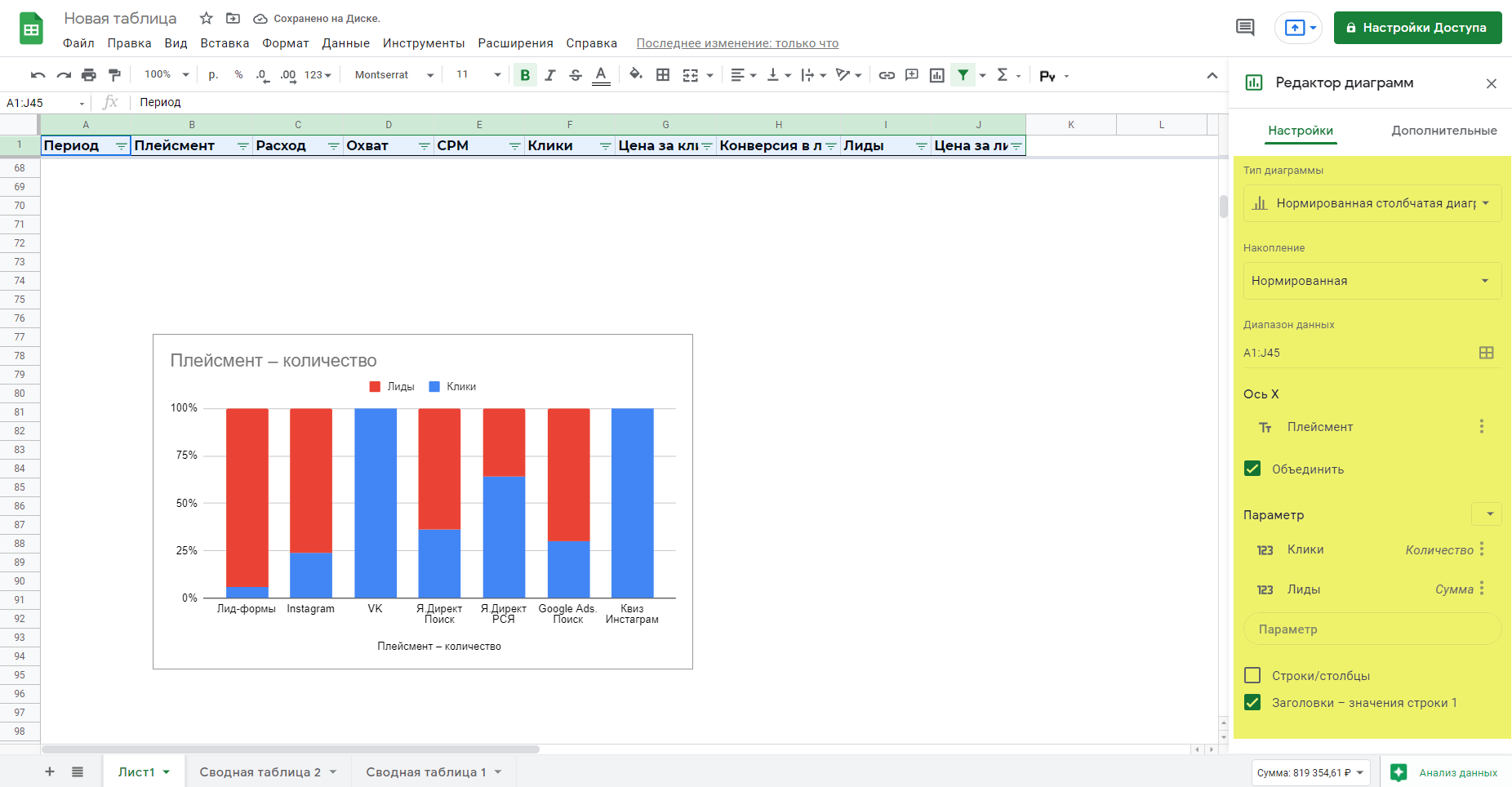Viewport: 1512px width, 787px height.
Task: Expand the Накопление dropdown
Action: click(x=1372, y=281)
